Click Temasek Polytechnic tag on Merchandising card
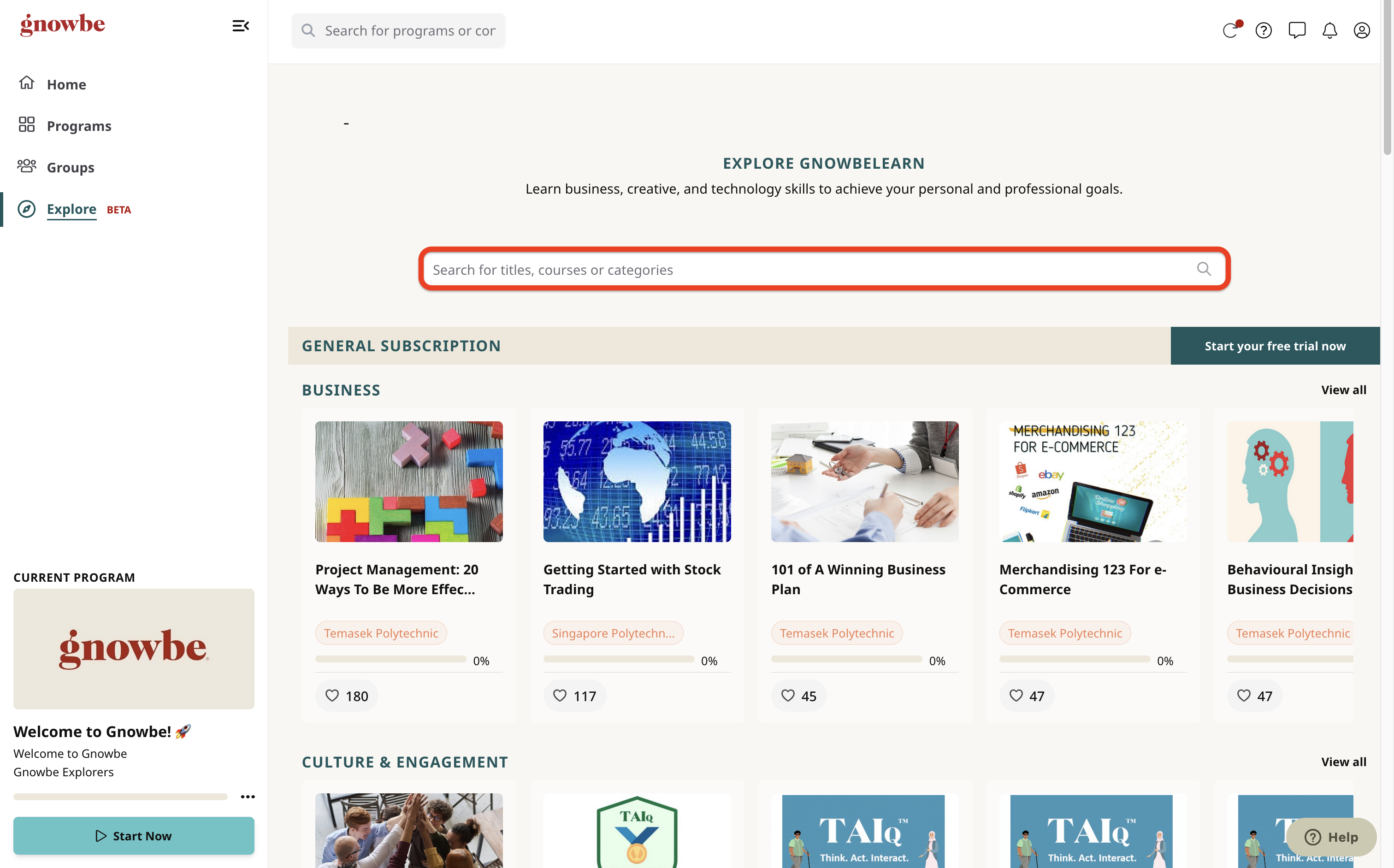1394x868 pixels. (x=1064, y=632)
